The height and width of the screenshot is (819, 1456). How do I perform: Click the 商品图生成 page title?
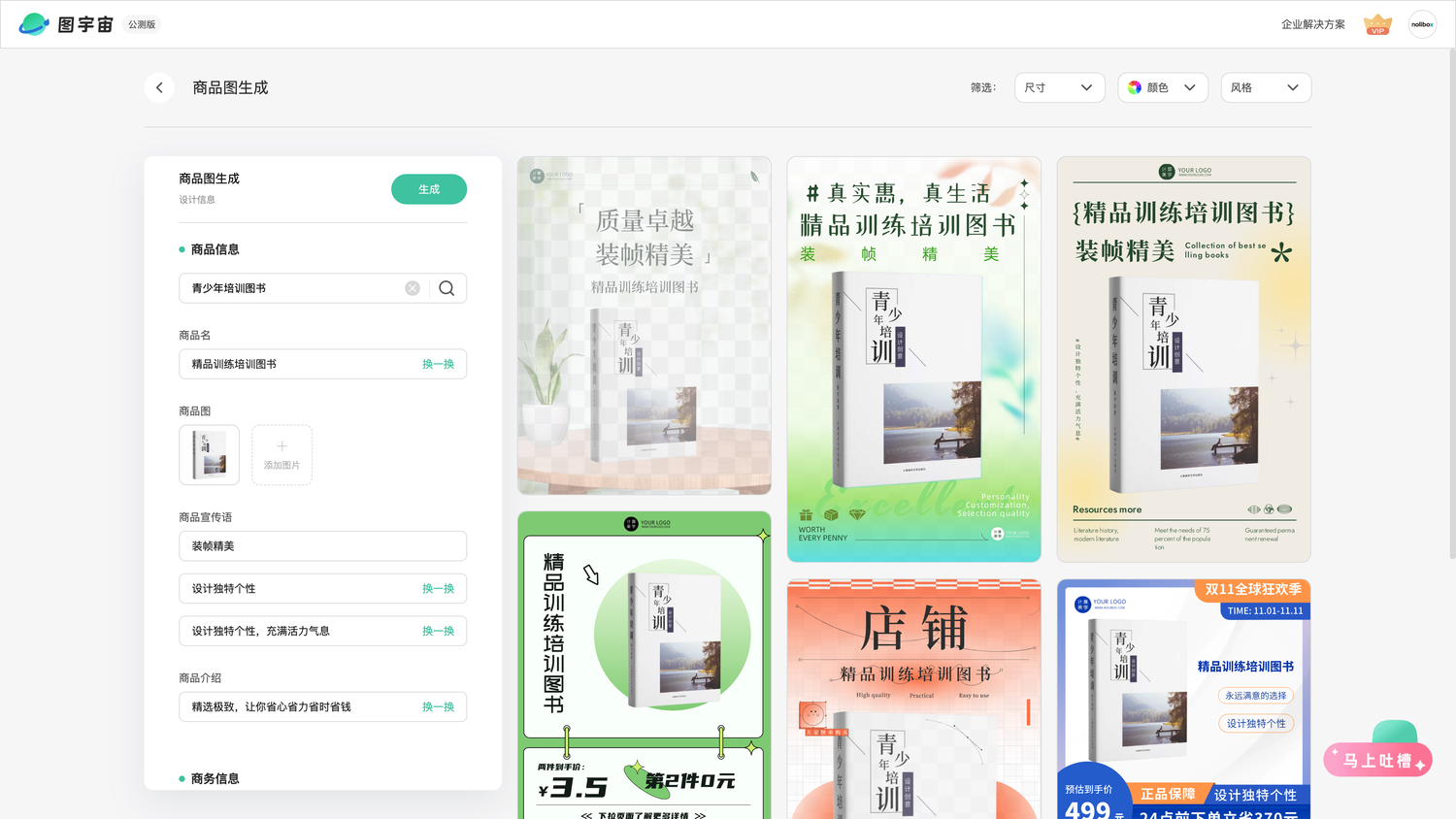(x=230, y=87)
